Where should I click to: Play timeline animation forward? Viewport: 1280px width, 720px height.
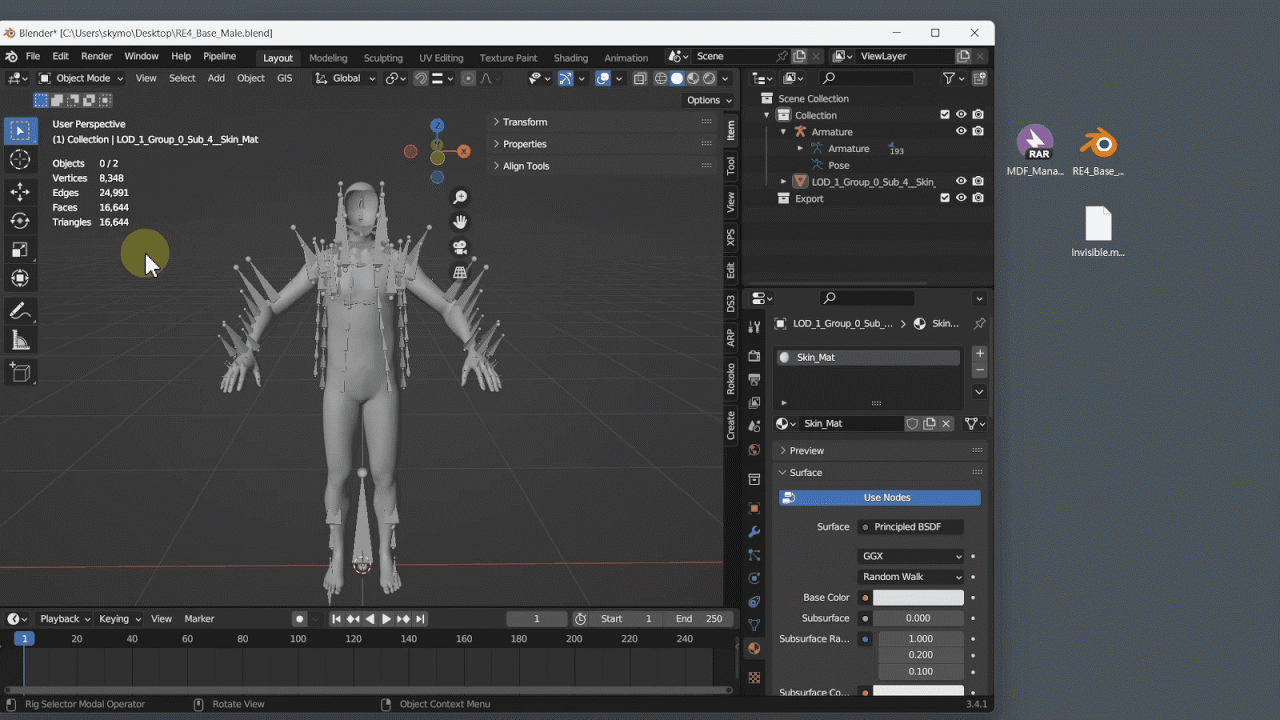point(387,619)
